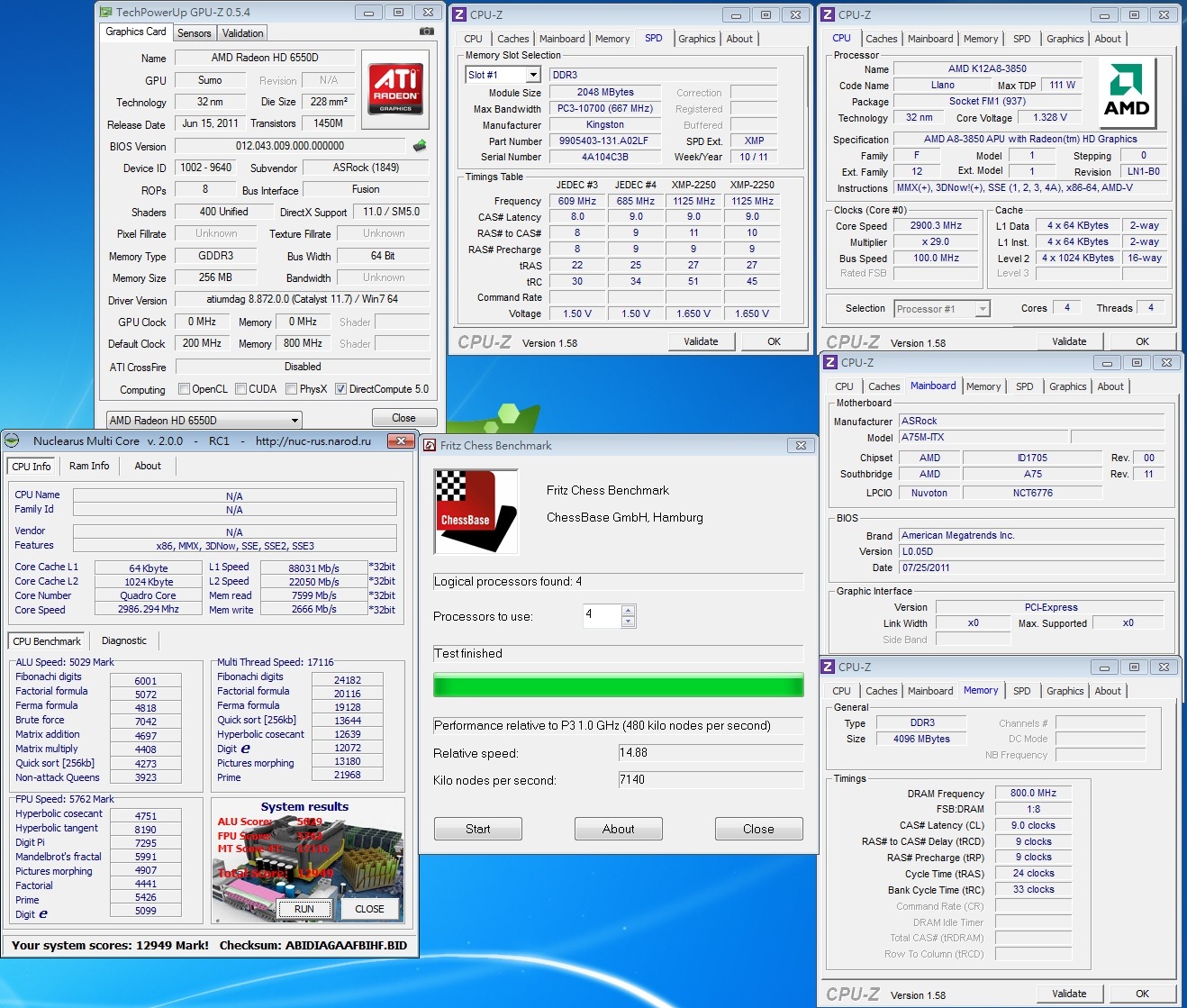Click the RUN button in Nuclearus
The image size is (1187, 1008).
click(x=304, y=909)
